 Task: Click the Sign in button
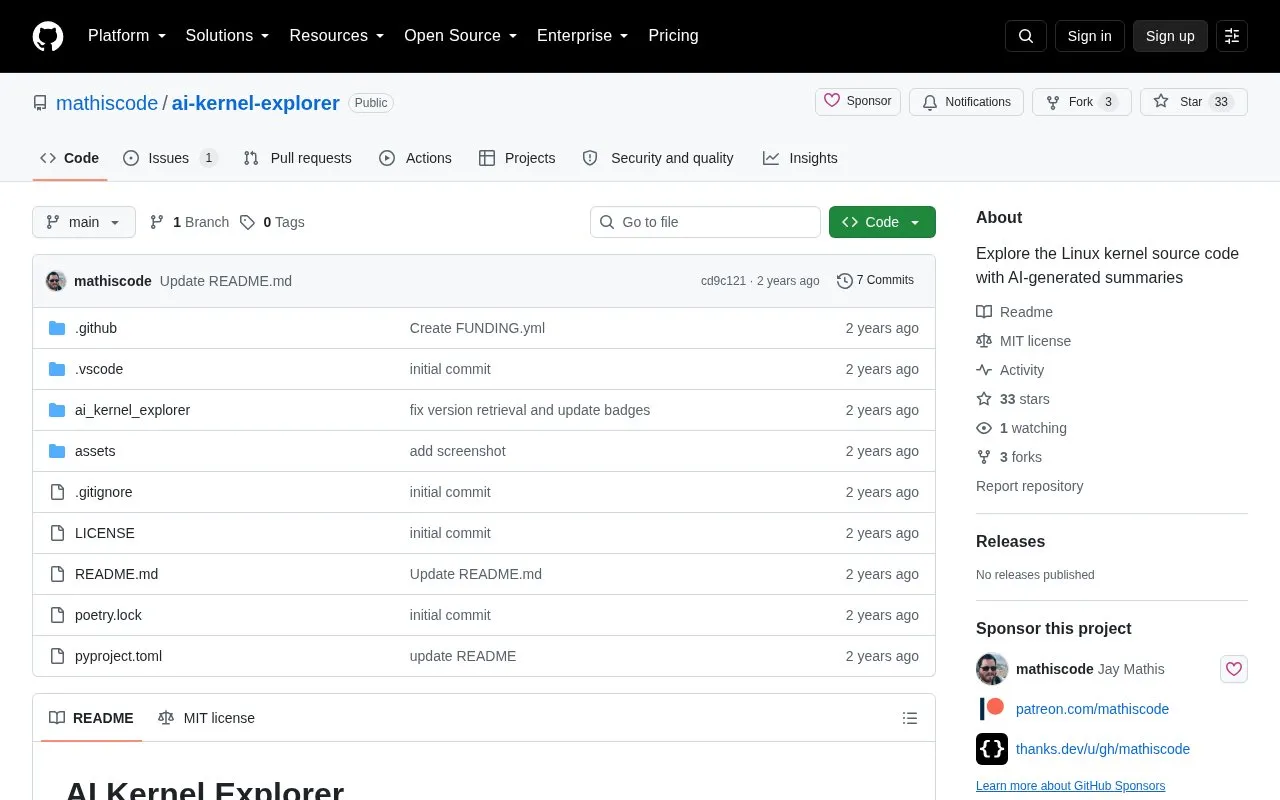pos(1089,36)
